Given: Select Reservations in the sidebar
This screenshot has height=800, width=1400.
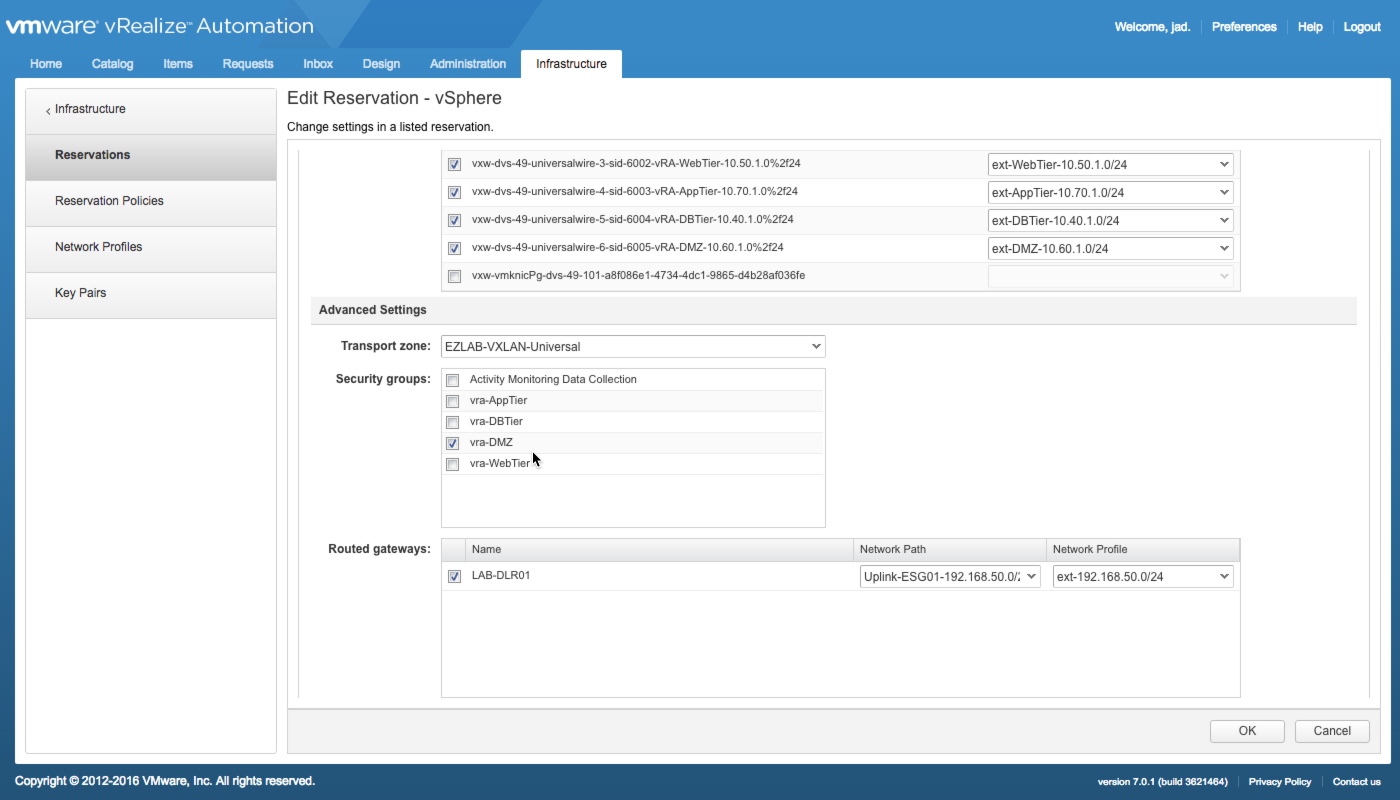Looking at the screenshot, I should pyautogui.click(x=151, y=156).
